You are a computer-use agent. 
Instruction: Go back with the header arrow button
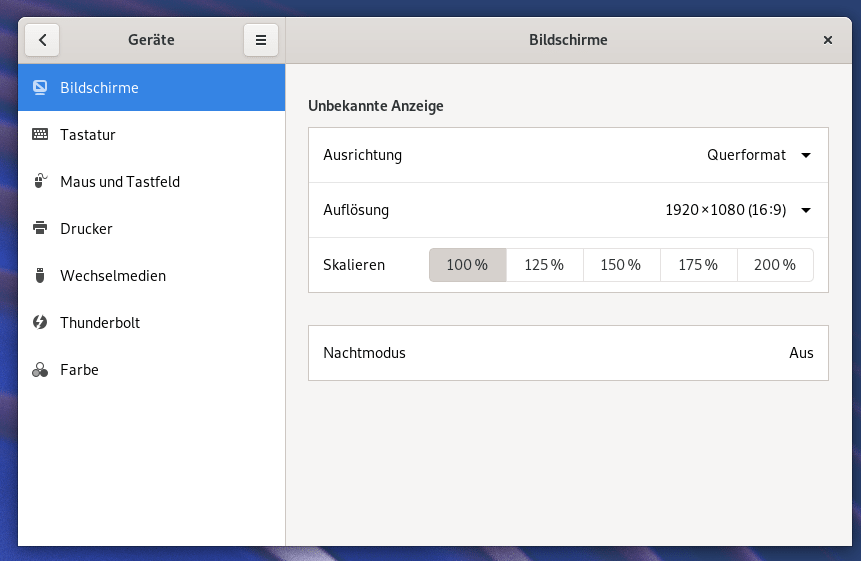pyautogui.click(x=42, y=40)
